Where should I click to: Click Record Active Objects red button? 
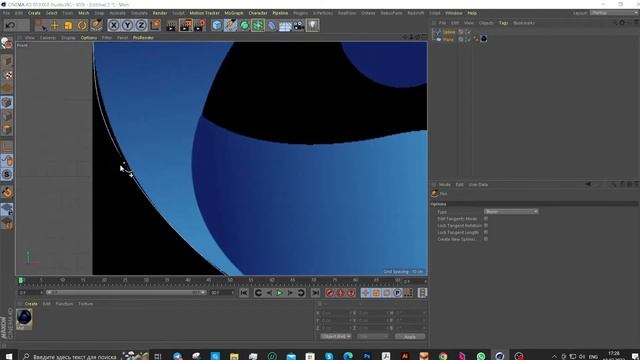pyautogui.click(x=330, y=293)
